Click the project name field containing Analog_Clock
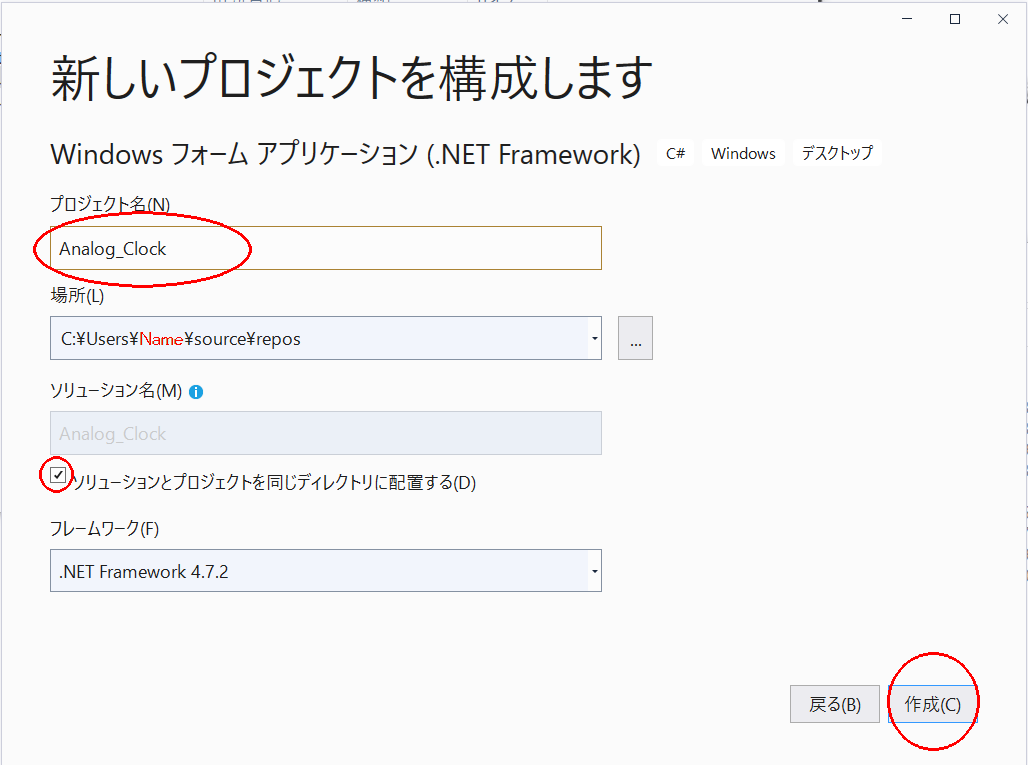 [x=326, y=248]
